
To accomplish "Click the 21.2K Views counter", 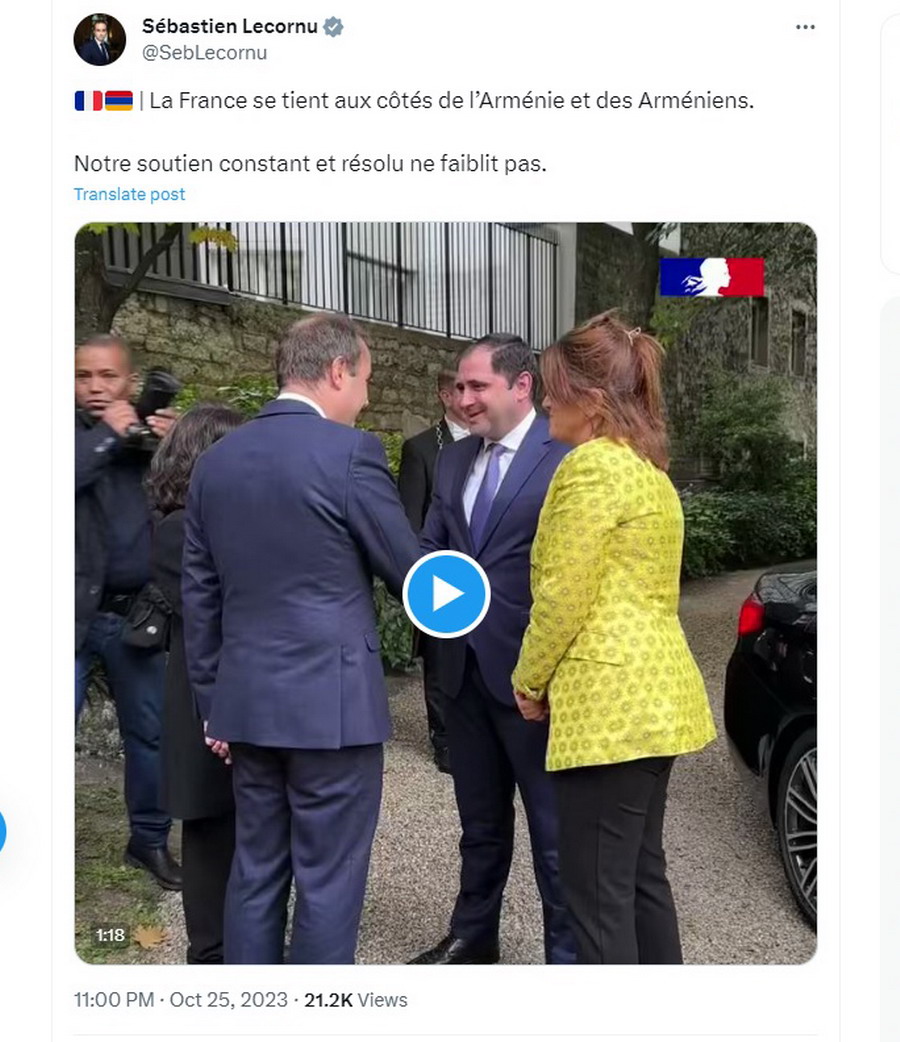I will tap(356, 999).
